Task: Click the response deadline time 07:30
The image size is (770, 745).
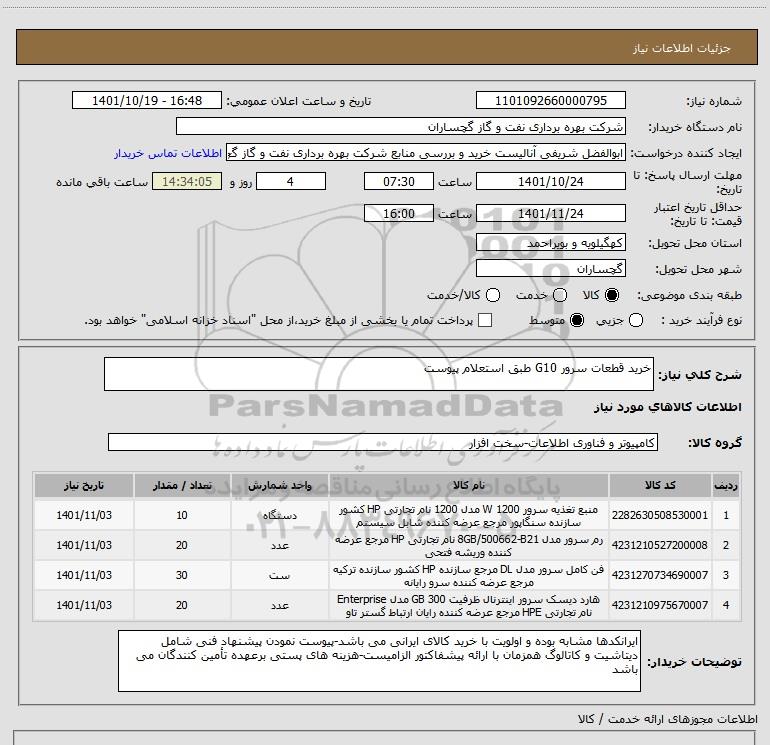Action: click(399, 181)
